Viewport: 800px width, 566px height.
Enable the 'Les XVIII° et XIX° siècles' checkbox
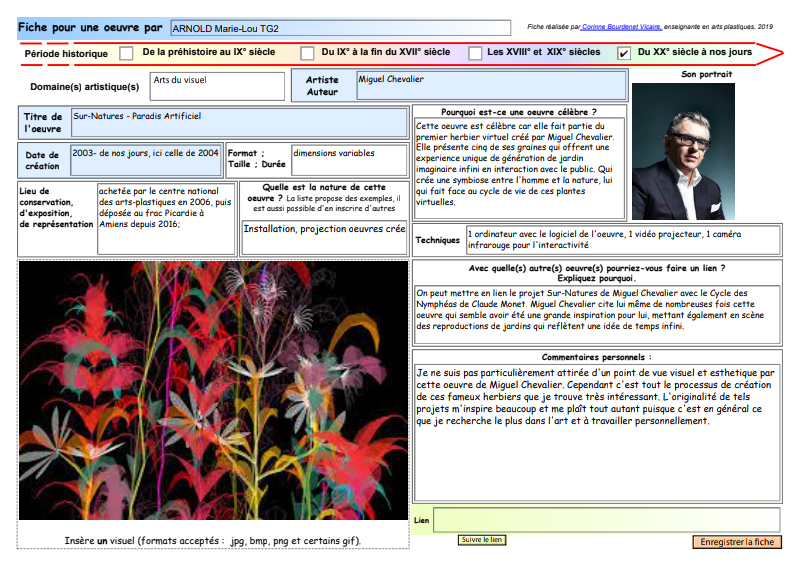474,53
